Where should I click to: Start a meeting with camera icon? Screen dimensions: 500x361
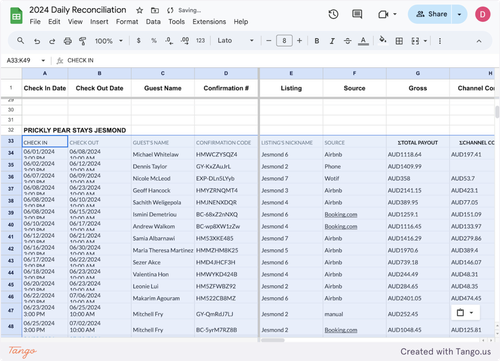point(383,14)
